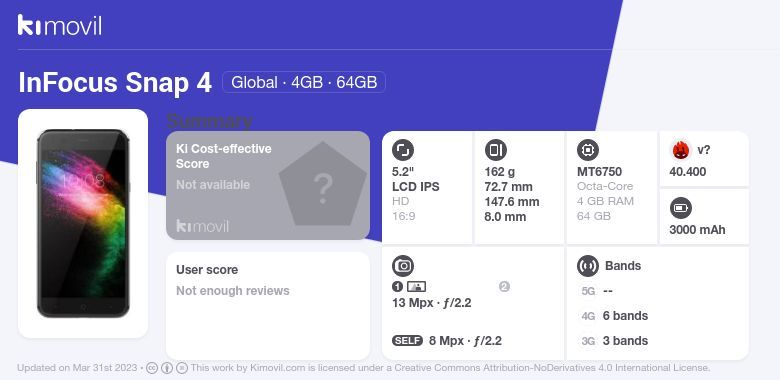Click the phone dimensions icon
Image resolution: width=780 pixels, height=380 pixels.
(495, 150)
